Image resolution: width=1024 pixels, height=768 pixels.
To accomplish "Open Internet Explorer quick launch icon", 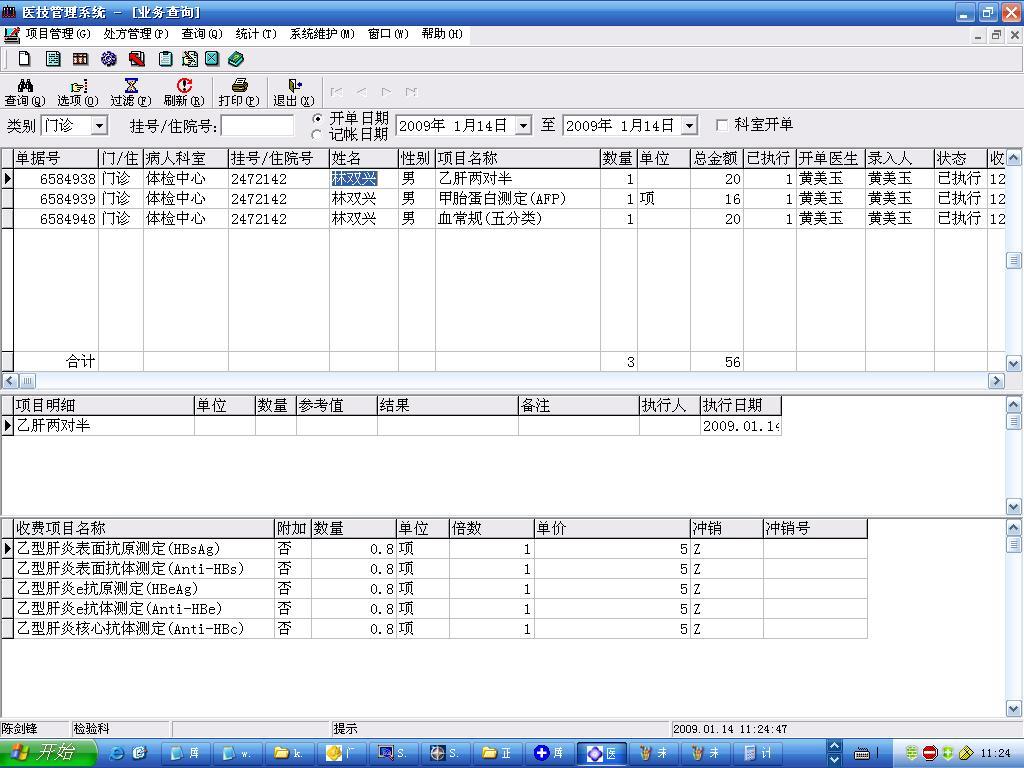I will point(118,753).
